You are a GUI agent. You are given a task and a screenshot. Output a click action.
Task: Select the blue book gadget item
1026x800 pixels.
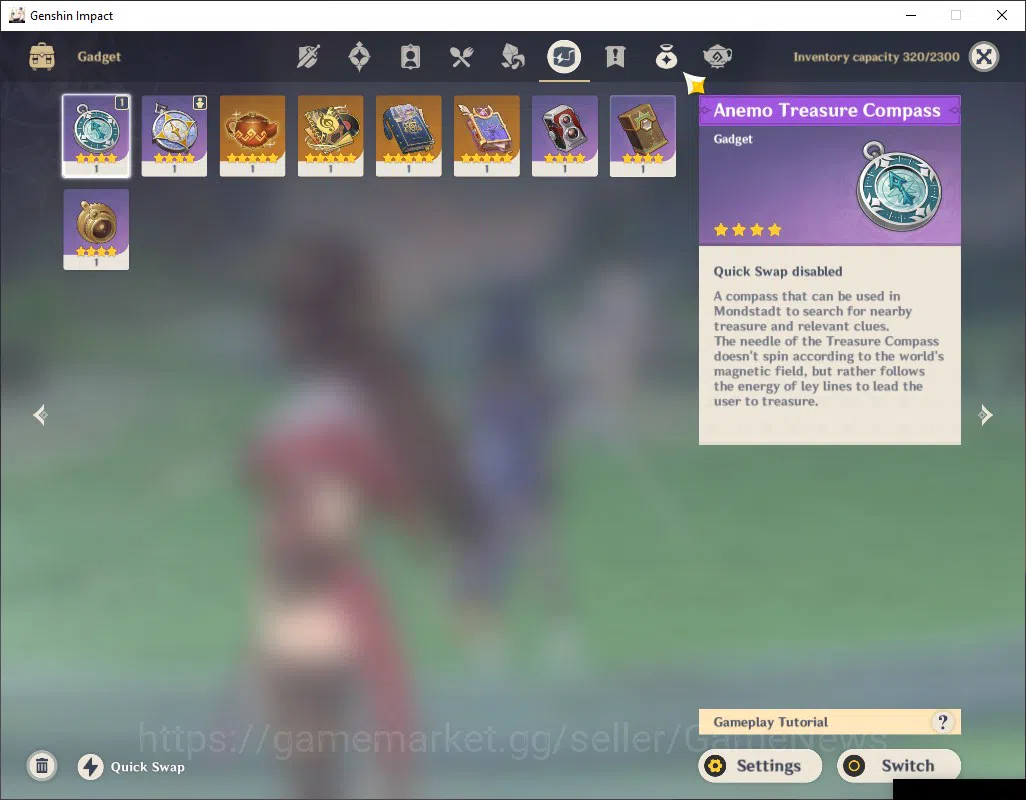408,136
